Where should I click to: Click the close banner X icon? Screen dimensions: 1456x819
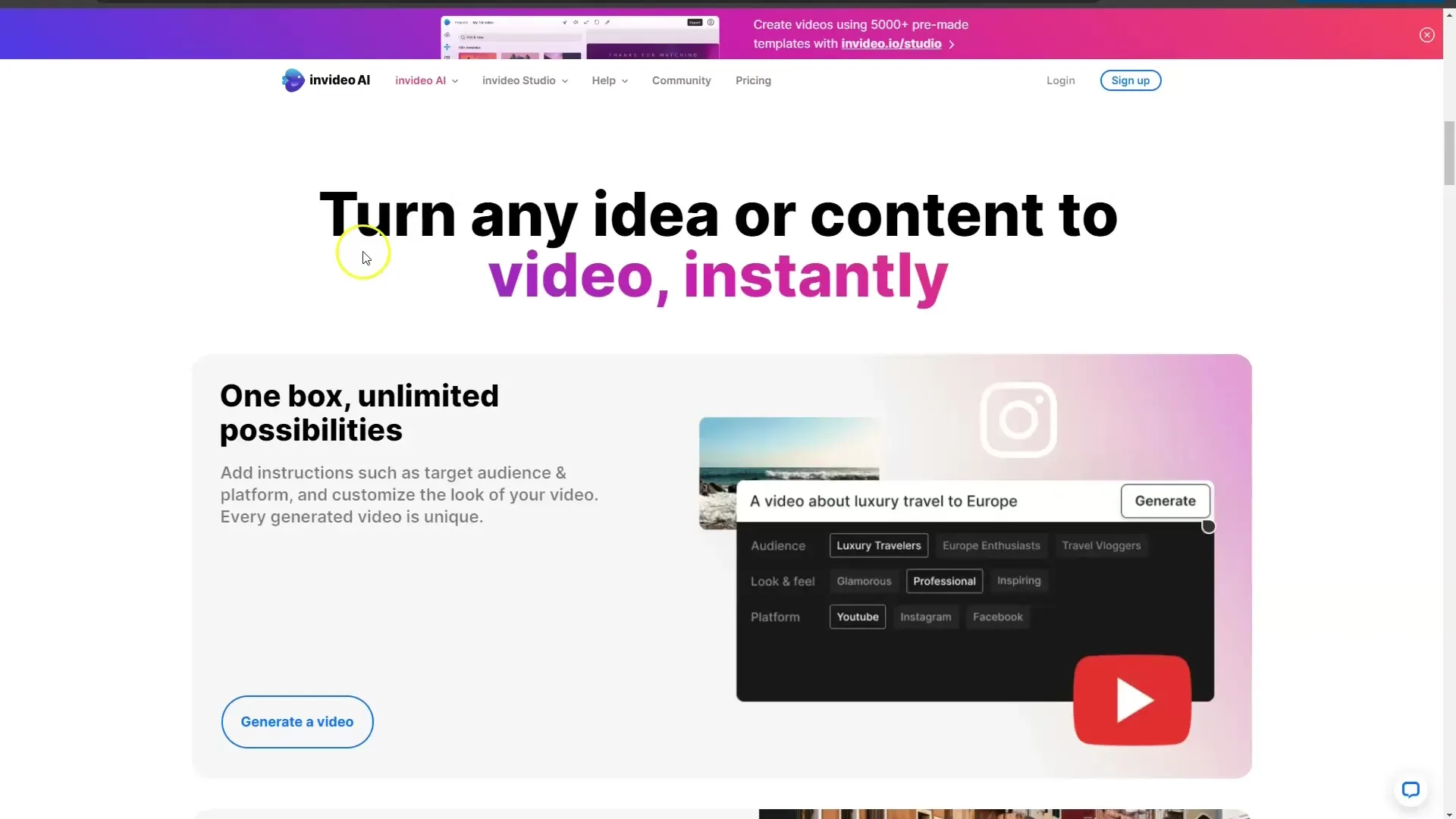(x=1427, y=34)
